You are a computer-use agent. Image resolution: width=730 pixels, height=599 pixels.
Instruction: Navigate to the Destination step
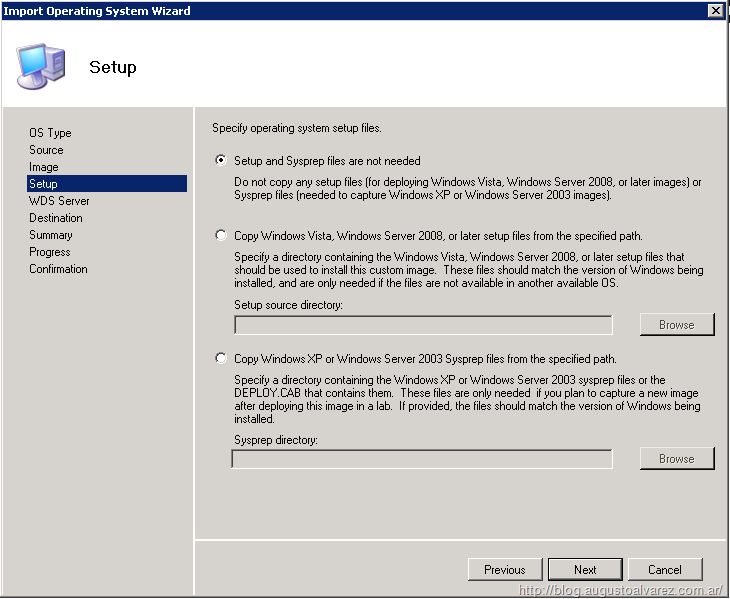pyautogui.click(x=56, y=218)
